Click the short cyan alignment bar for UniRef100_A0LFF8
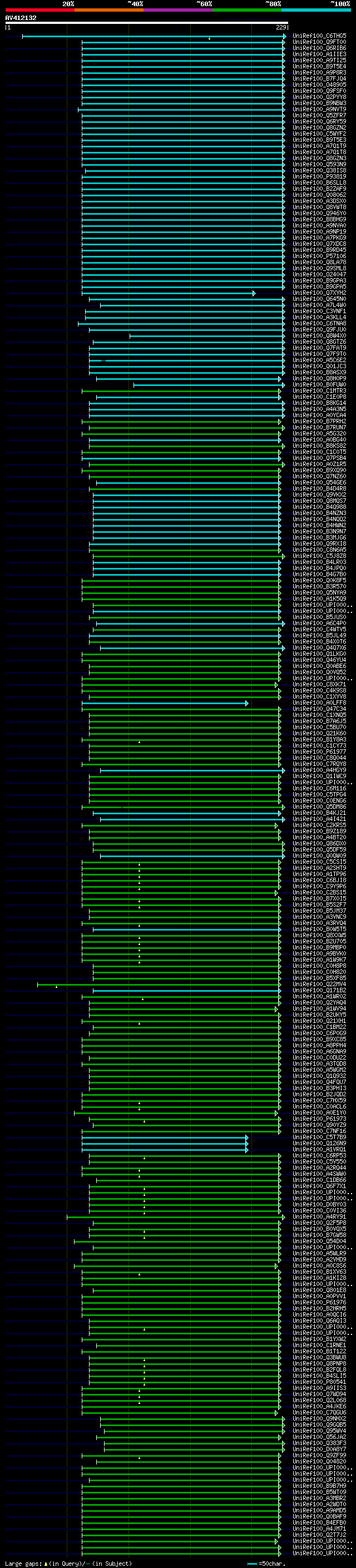 click(165, 703)
